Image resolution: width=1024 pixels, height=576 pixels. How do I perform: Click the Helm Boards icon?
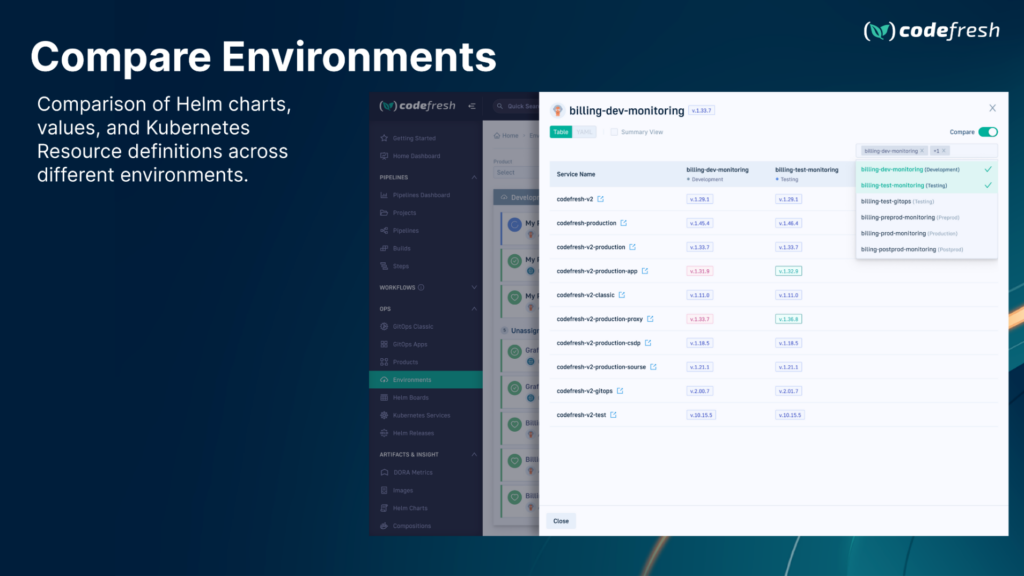click(384, 397)
